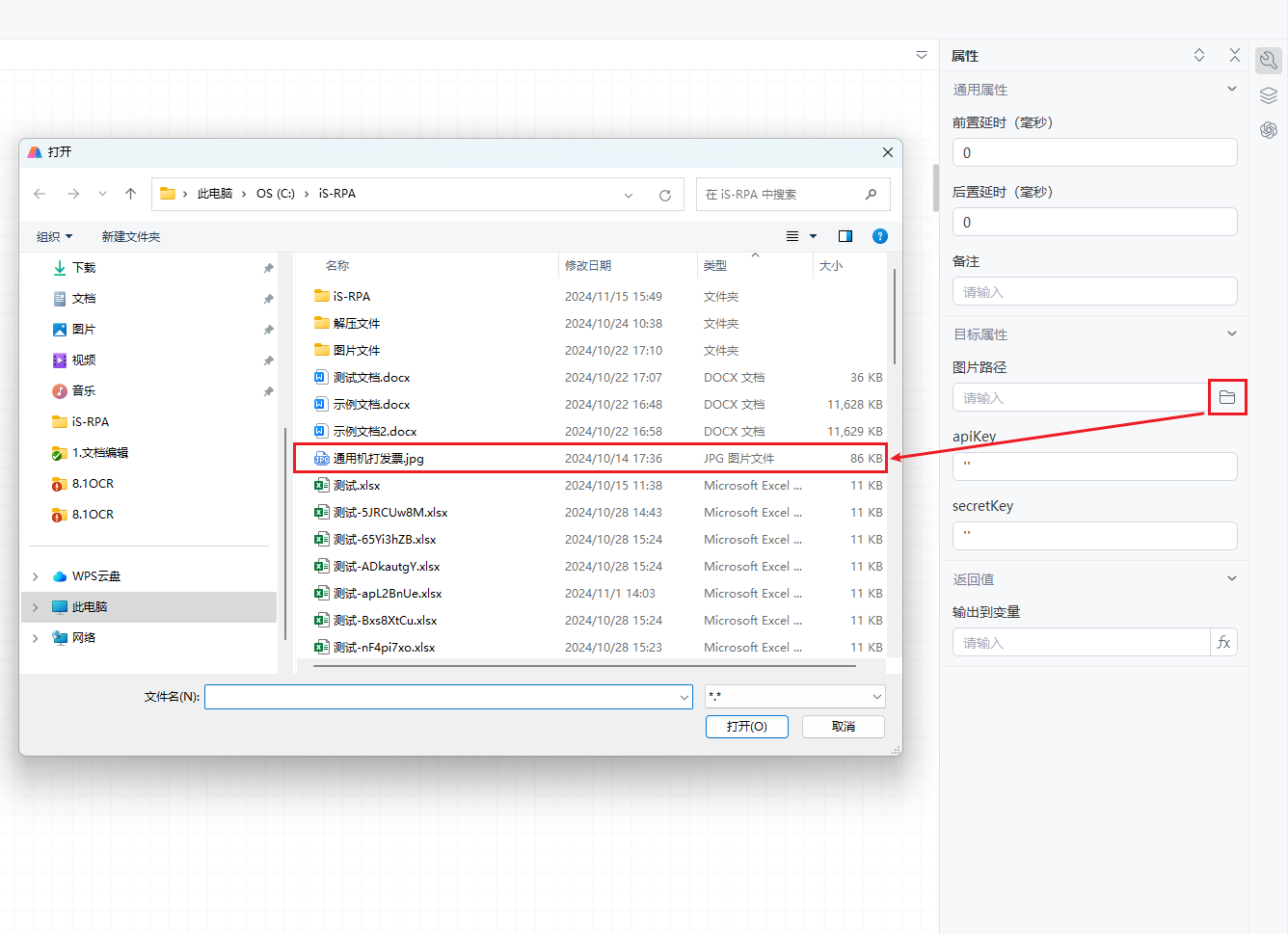Open the view options dropdown arrow
1288x934 pixels.
(x=813, y=236)
